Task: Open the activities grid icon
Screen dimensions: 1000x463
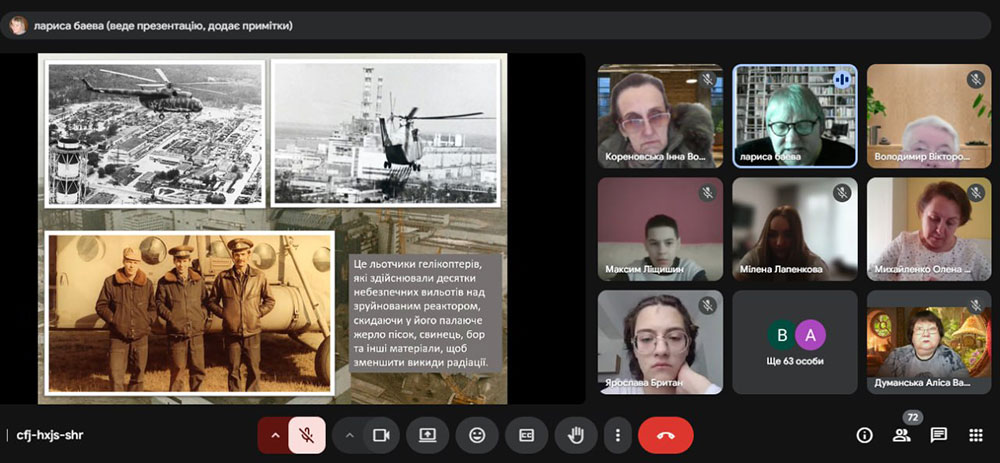Action: pos(976,435)
